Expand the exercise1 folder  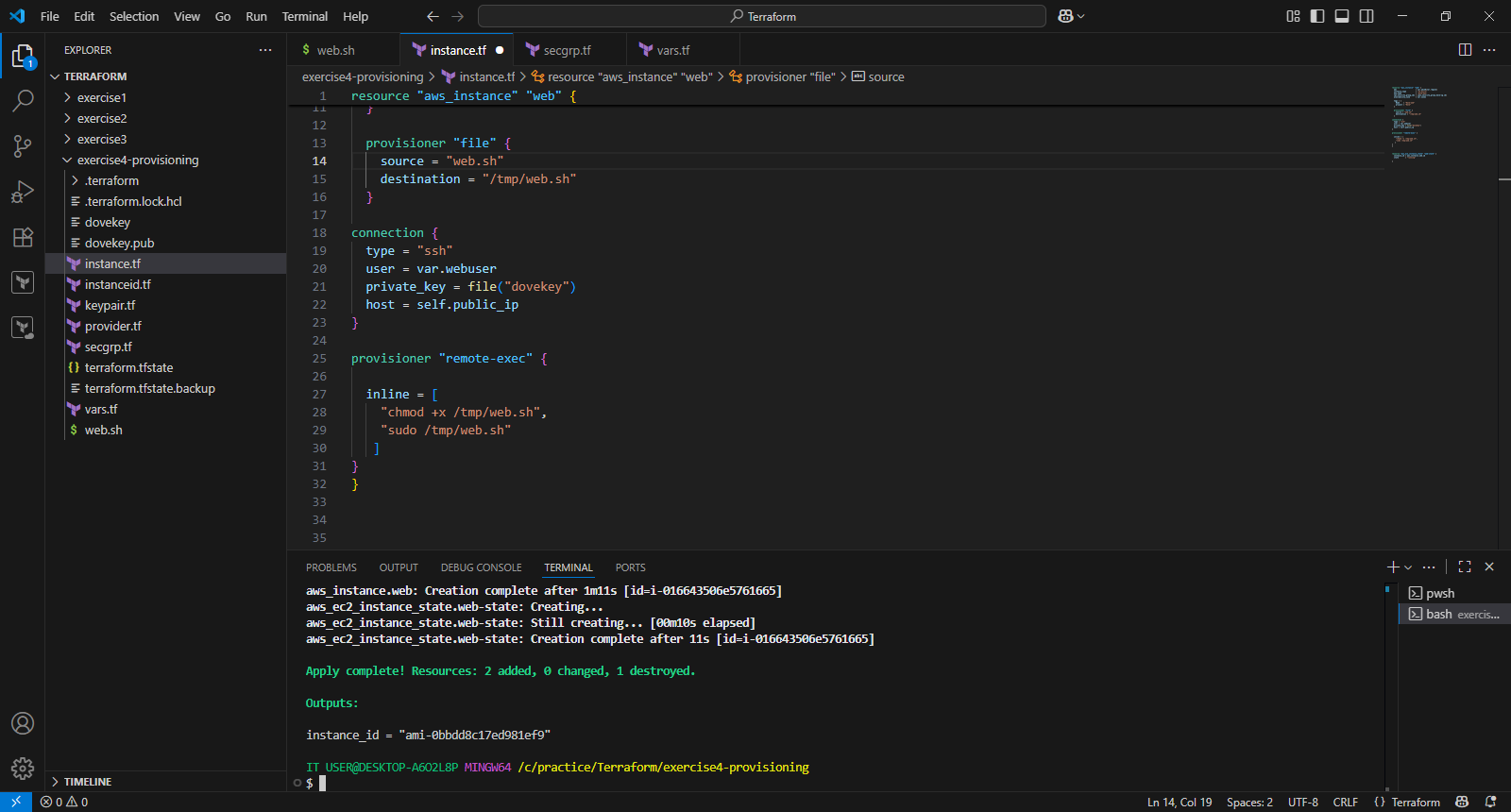click(67, 97)
